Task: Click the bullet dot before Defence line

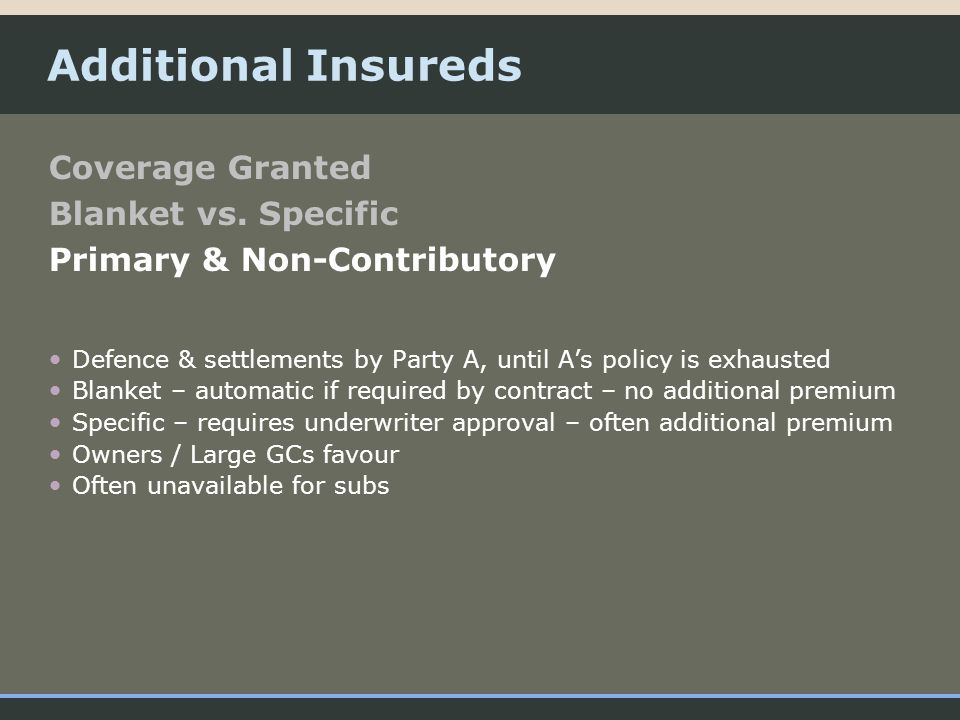Action: pyautogui.click(x=56, y=359)
